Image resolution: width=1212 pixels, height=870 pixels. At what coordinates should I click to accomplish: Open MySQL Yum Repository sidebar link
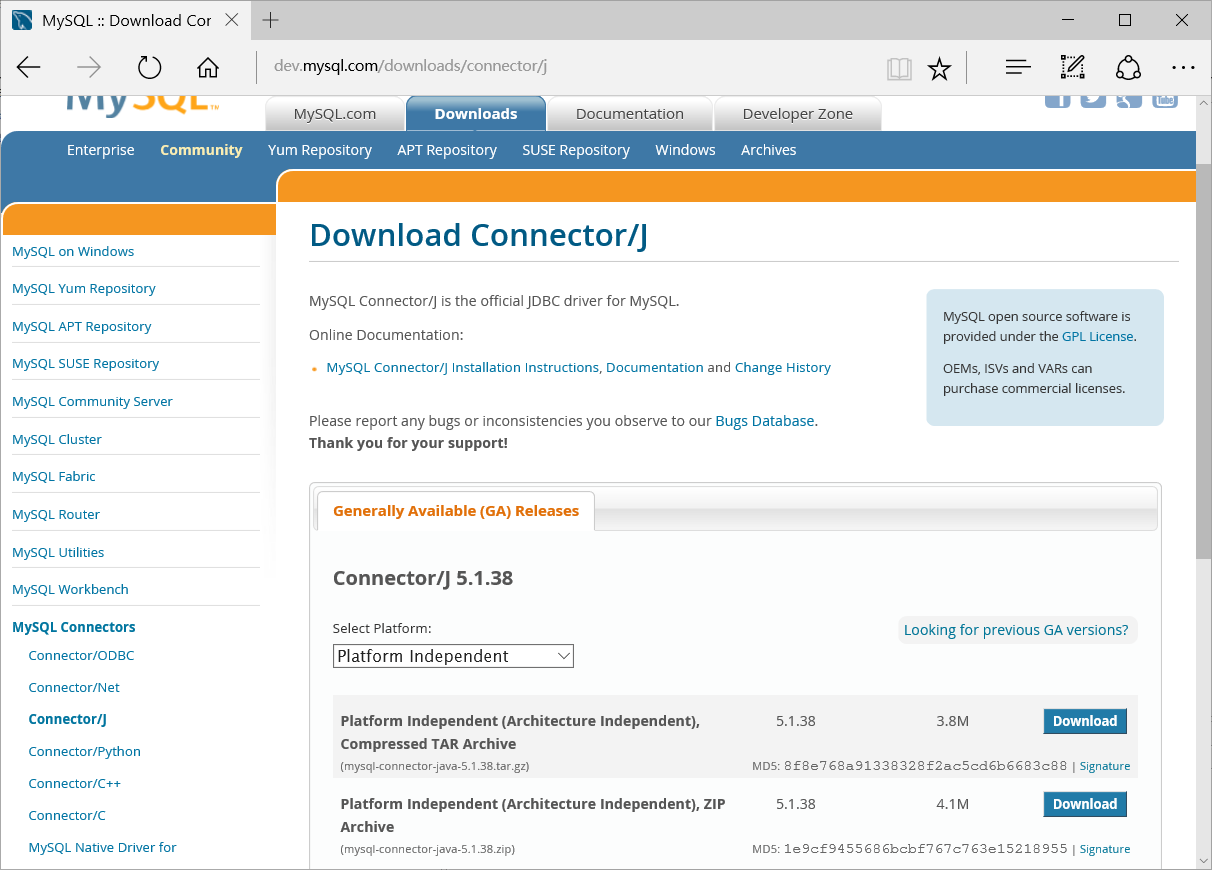pyautogui.click(x=84, y=288)
